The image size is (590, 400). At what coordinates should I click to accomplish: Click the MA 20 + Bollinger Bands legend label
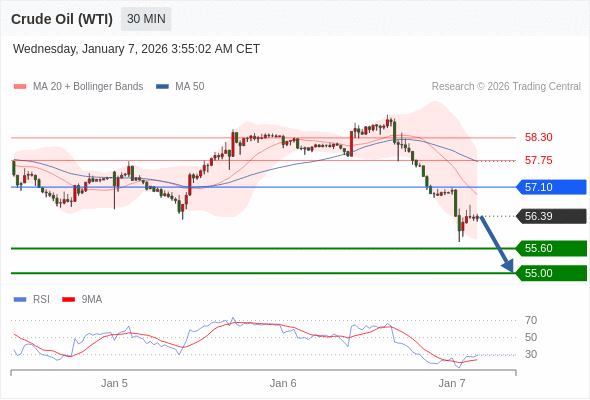click(88, 87)
